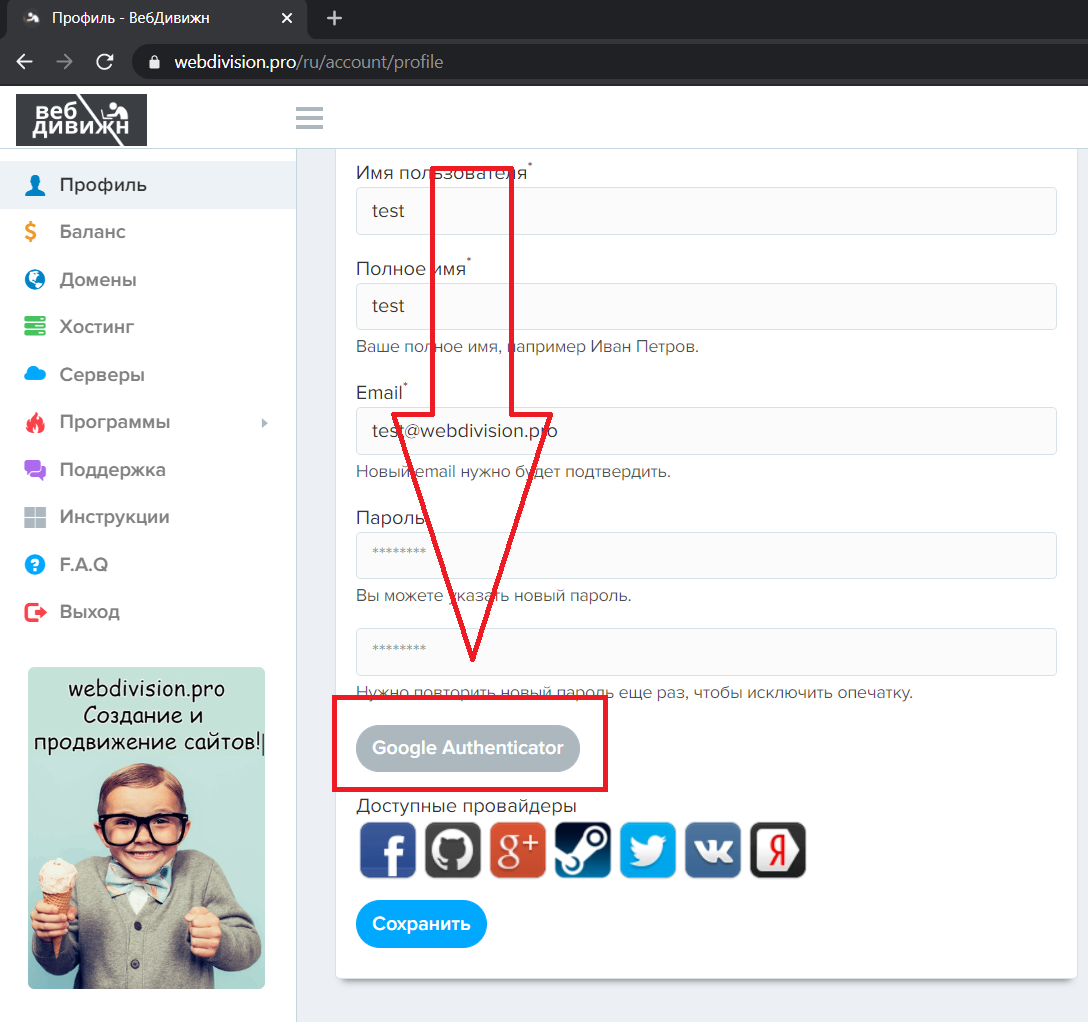Click Выход to log out
The image size is (1088, 1022).
(x=89, y=612)
